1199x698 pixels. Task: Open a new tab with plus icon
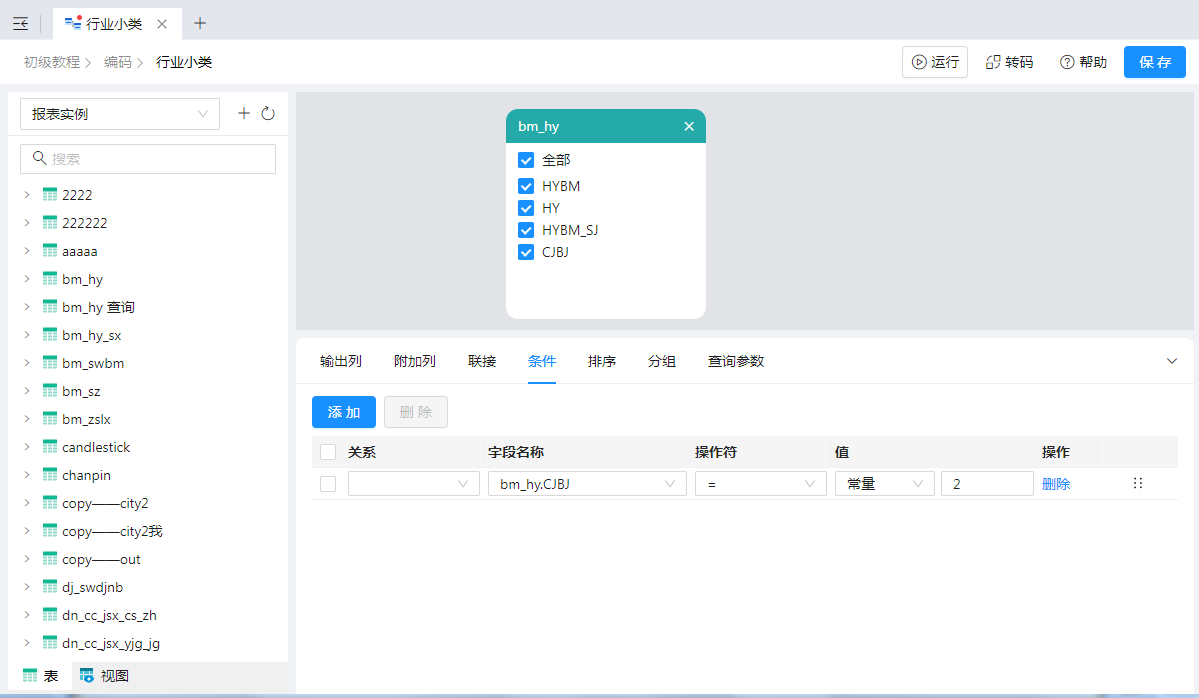(200, 23)
